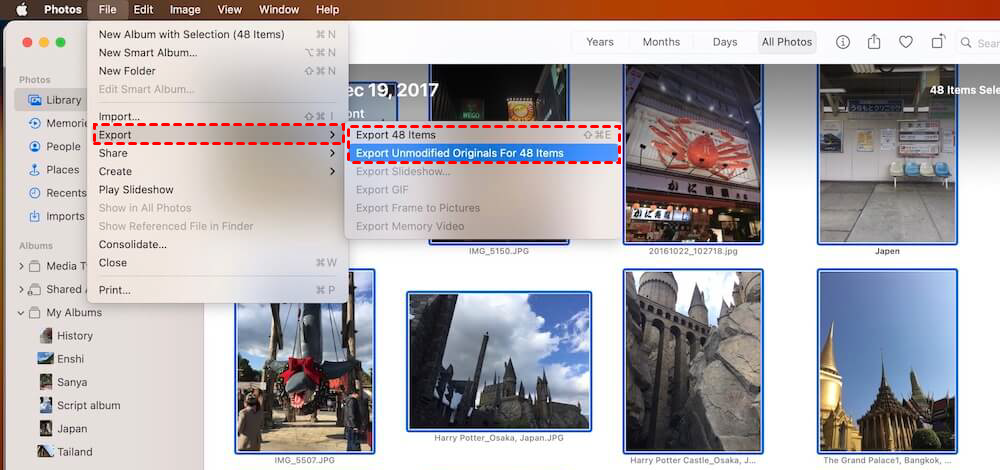Open the Tailand album
The width and height of the screenshot is (1000, 470).
point(66,452)
